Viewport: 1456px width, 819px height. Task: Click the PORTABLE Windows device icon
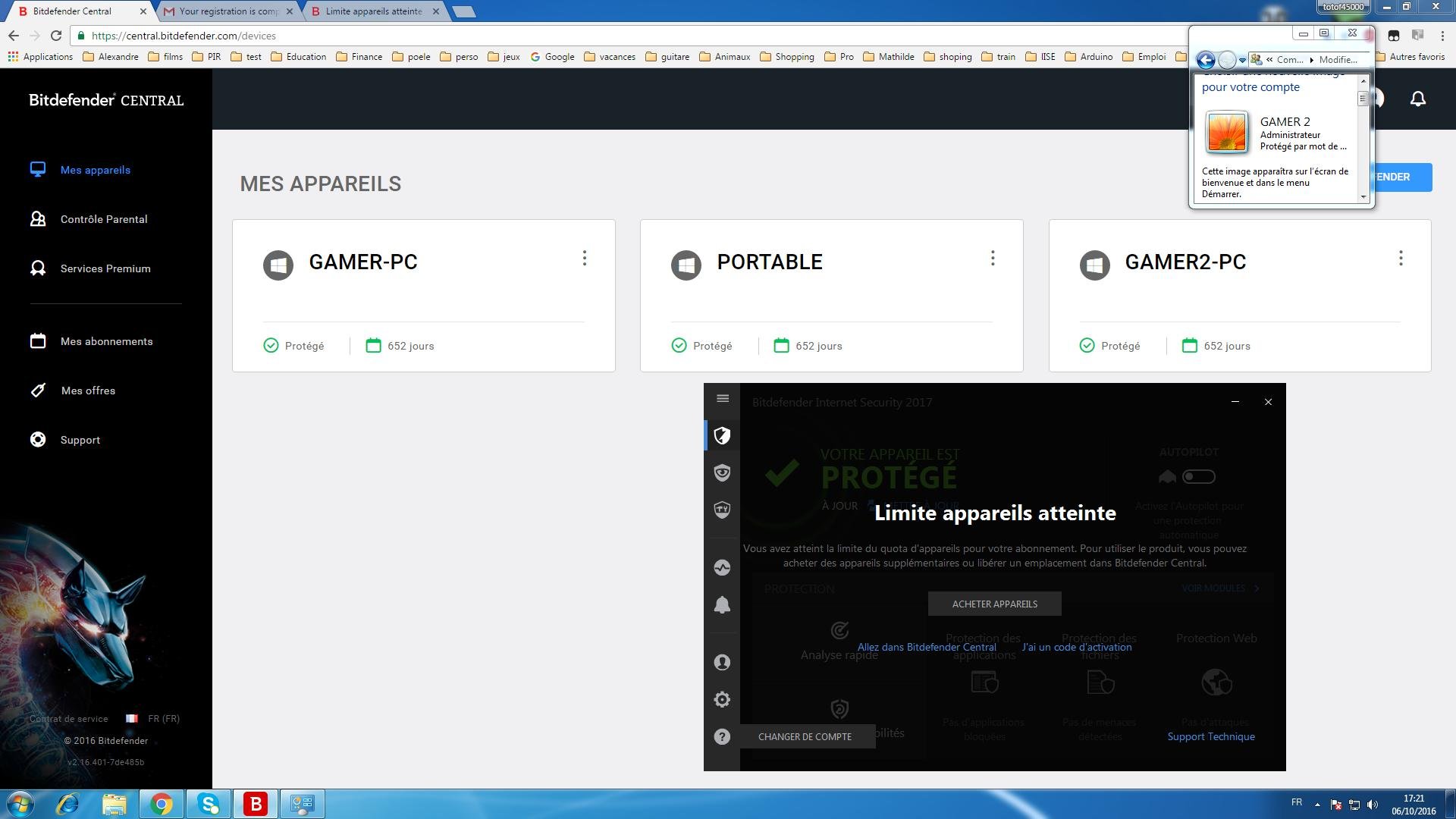(x=686, y=265)
